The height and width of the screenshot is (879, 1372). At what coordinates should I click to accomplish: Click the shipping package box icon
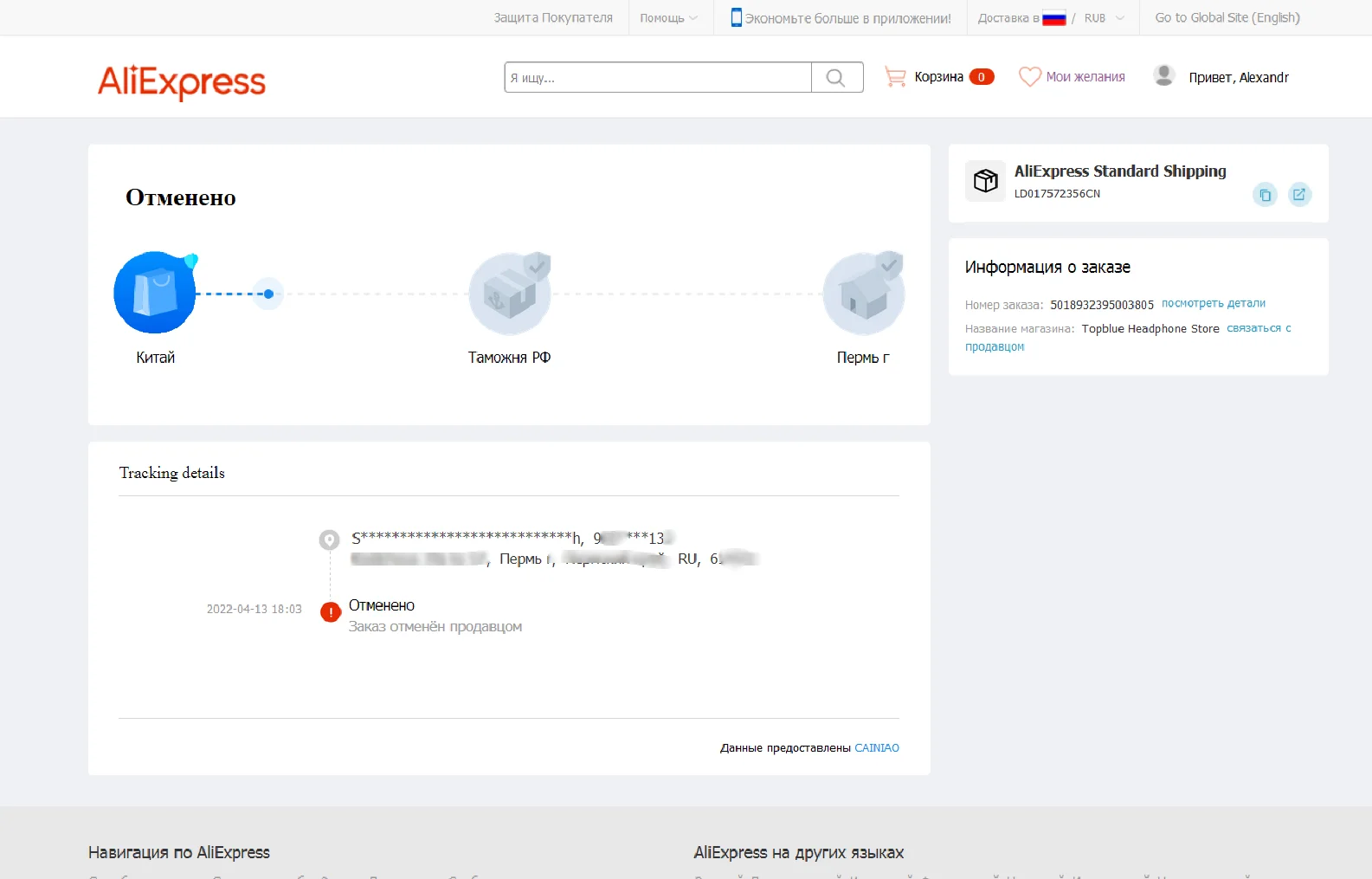985,180
